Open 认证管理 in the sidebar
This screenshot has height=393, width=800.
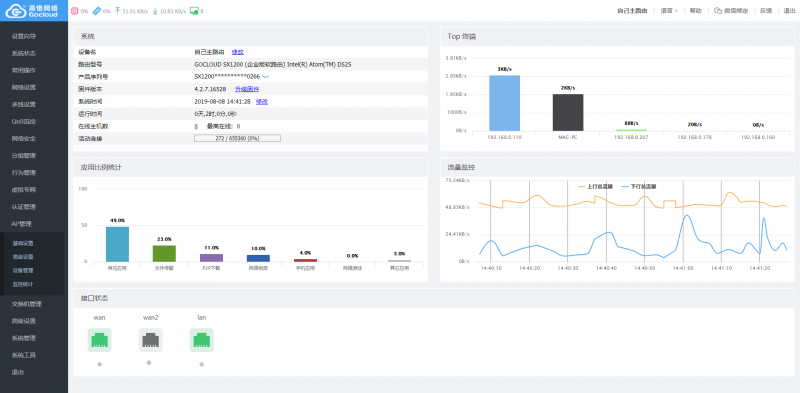pos(23,207)
